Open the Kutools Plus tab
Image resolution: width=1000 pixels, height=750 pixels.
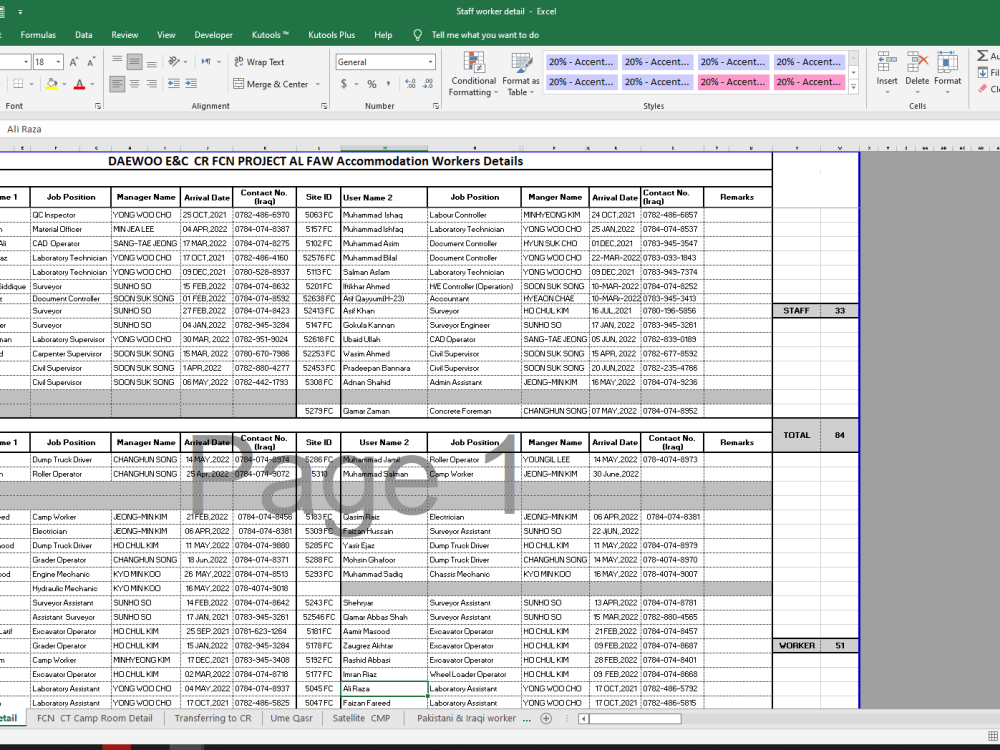332,35
